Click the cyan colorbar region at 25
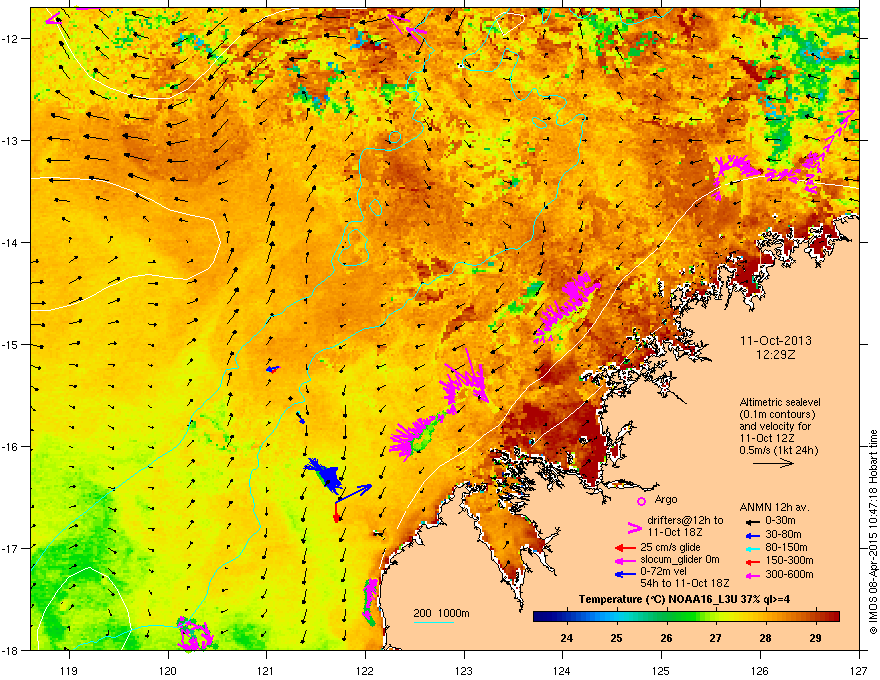The height and width of the screenshot is (680, 880). point(617,616)
